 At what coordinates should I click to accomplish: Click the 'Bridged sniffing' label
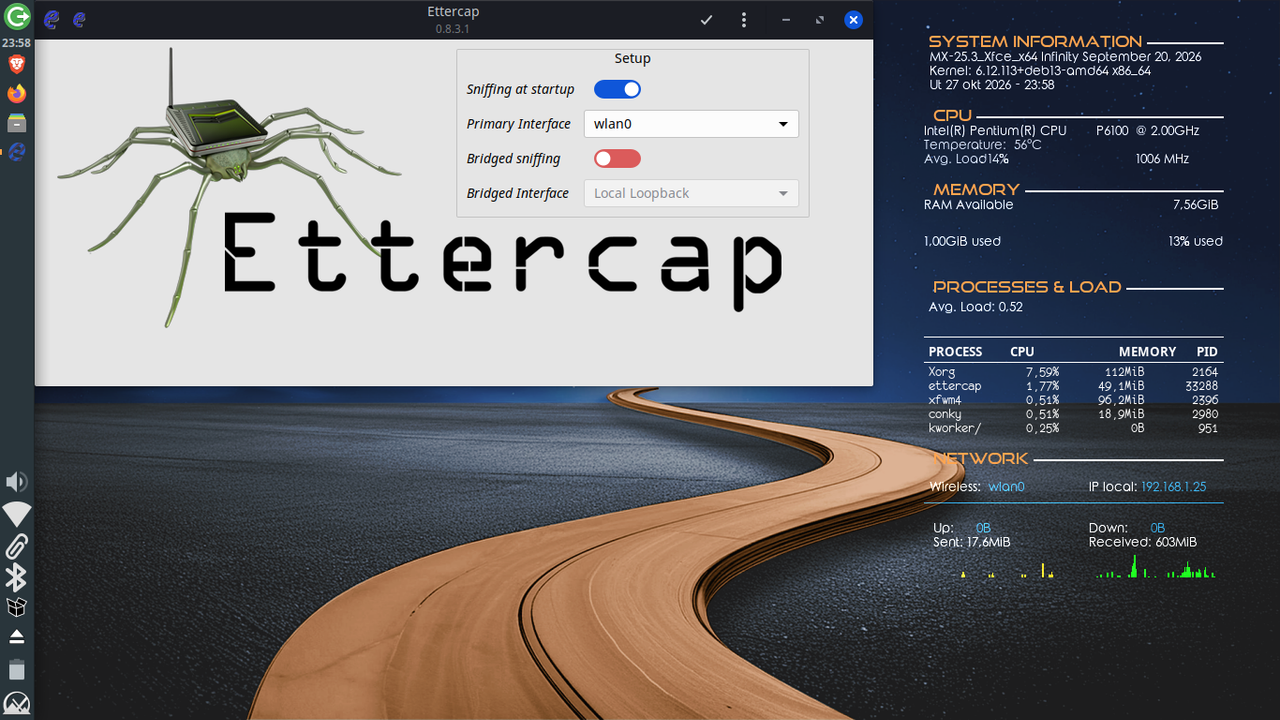(513, 158)
